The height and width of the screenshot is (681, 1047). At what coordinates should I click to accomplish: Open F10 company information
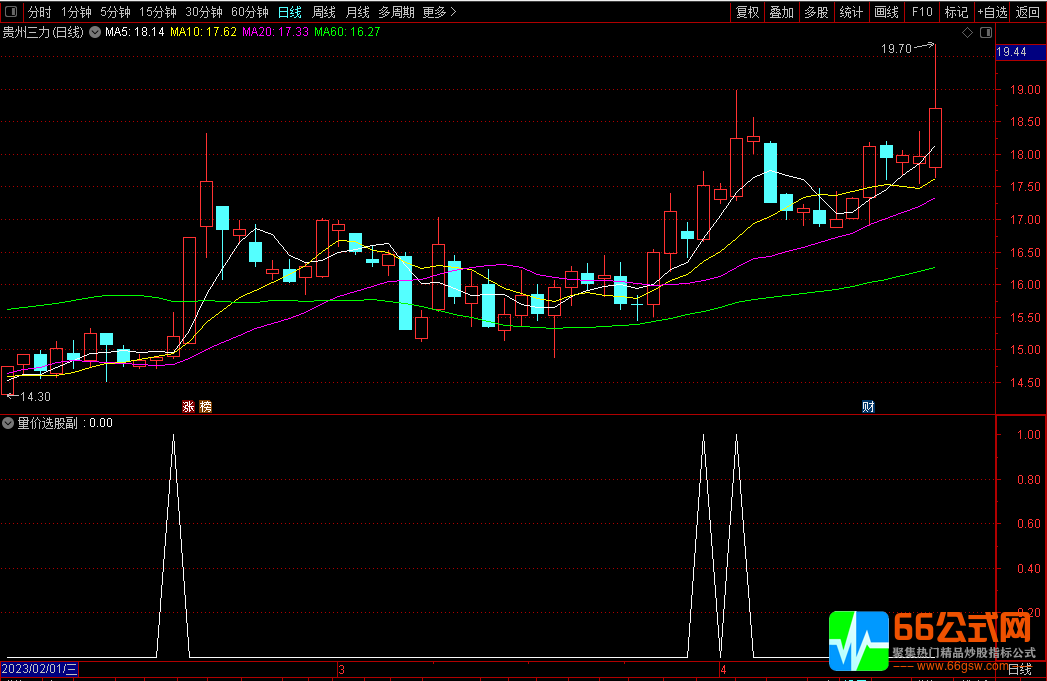click(x=922, y=12)
